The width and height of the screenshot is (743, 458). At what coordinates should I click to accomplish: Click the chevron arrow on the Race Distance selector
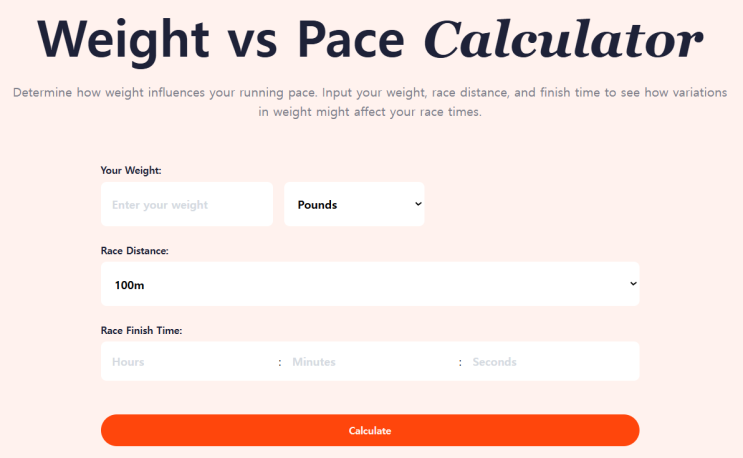tap(632, 284)
